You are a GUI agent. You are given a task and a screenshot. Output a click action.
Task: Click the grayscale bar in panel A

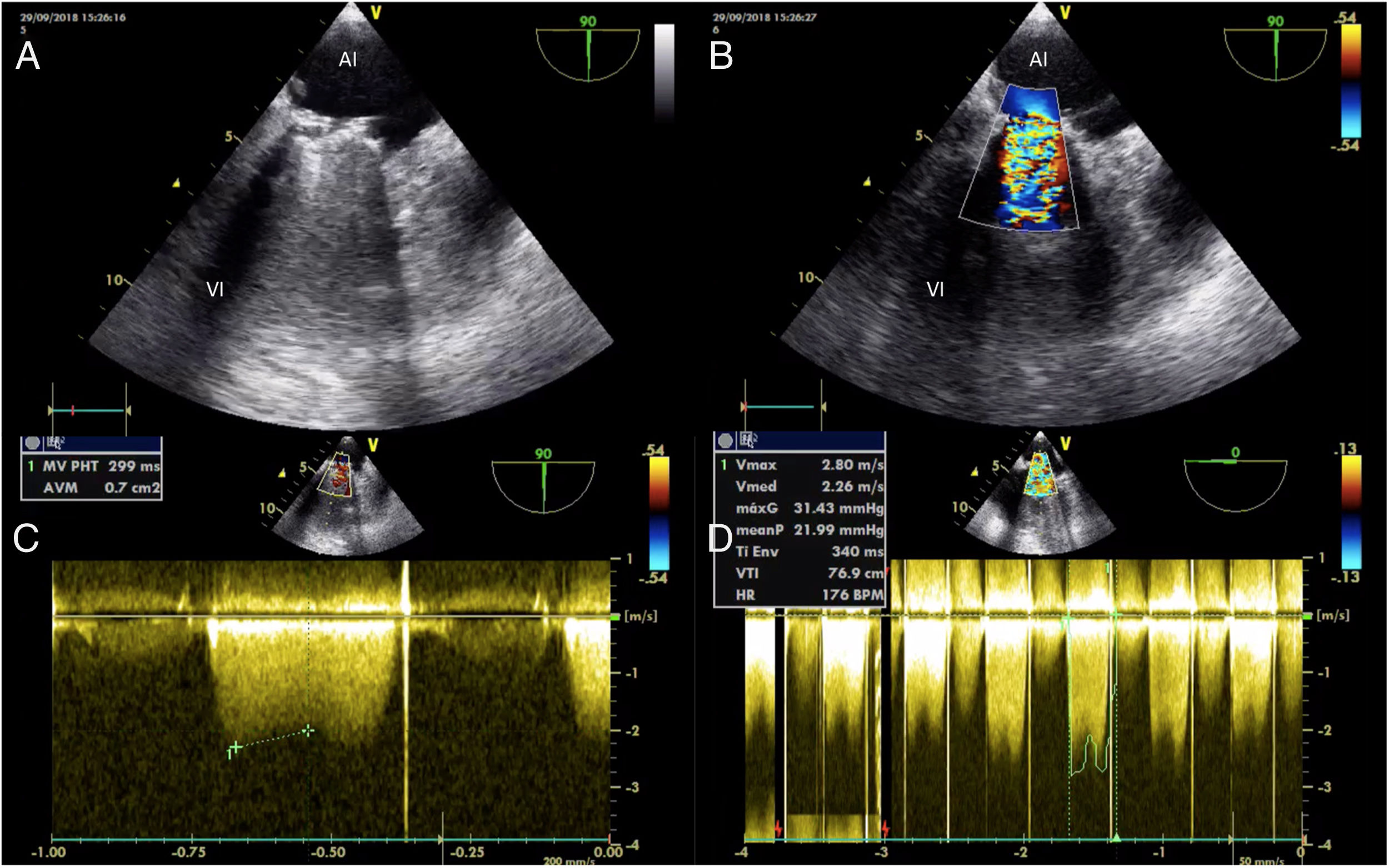[664, 72]
